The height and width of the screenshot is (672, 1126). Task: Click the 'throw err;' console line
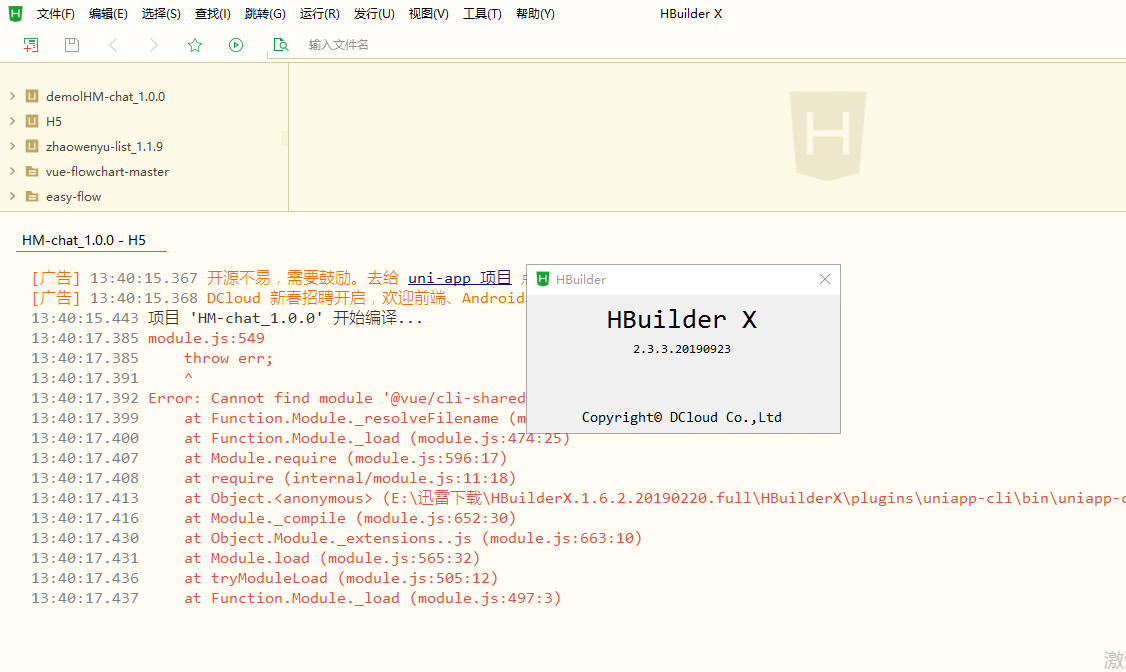pos(228,358)
